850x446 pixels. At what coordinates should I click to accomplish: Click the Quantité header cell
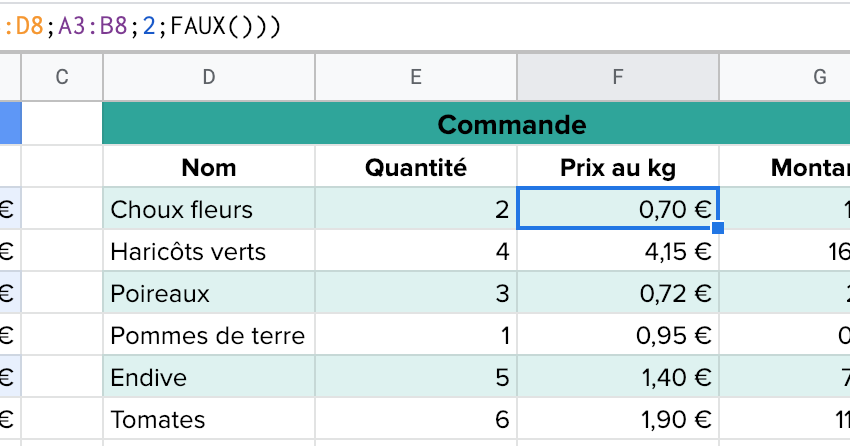click(416, 167)
